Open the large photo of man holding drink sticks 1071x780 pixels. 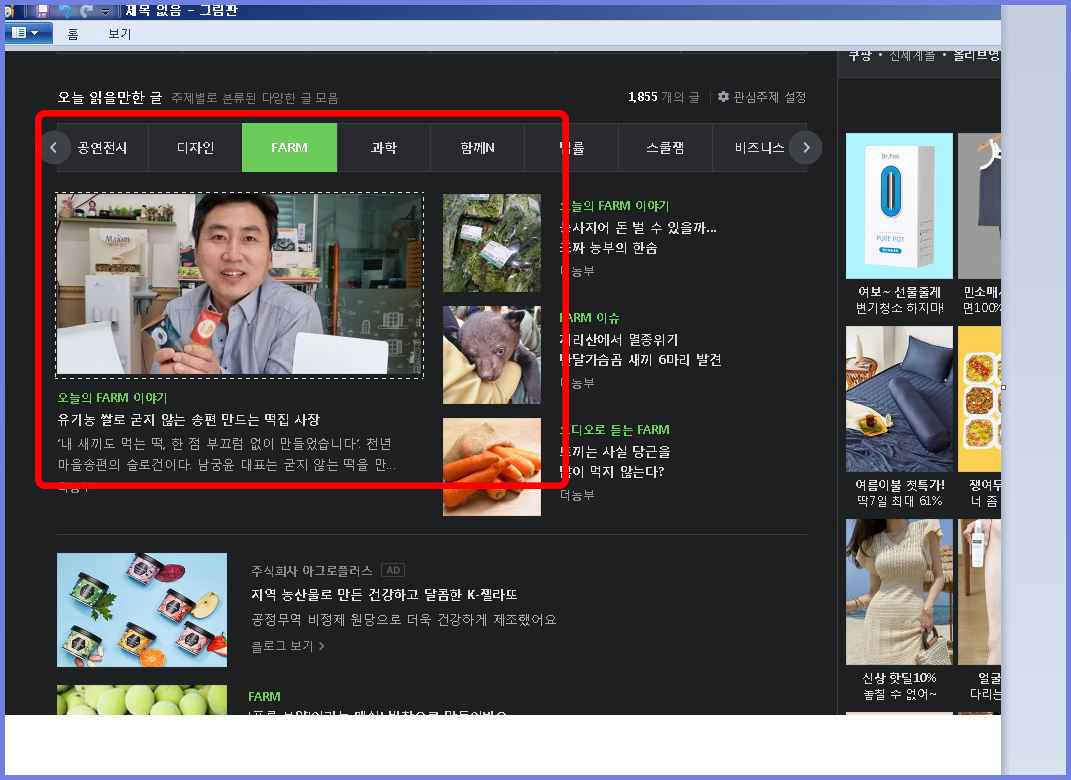pos(240,285)
